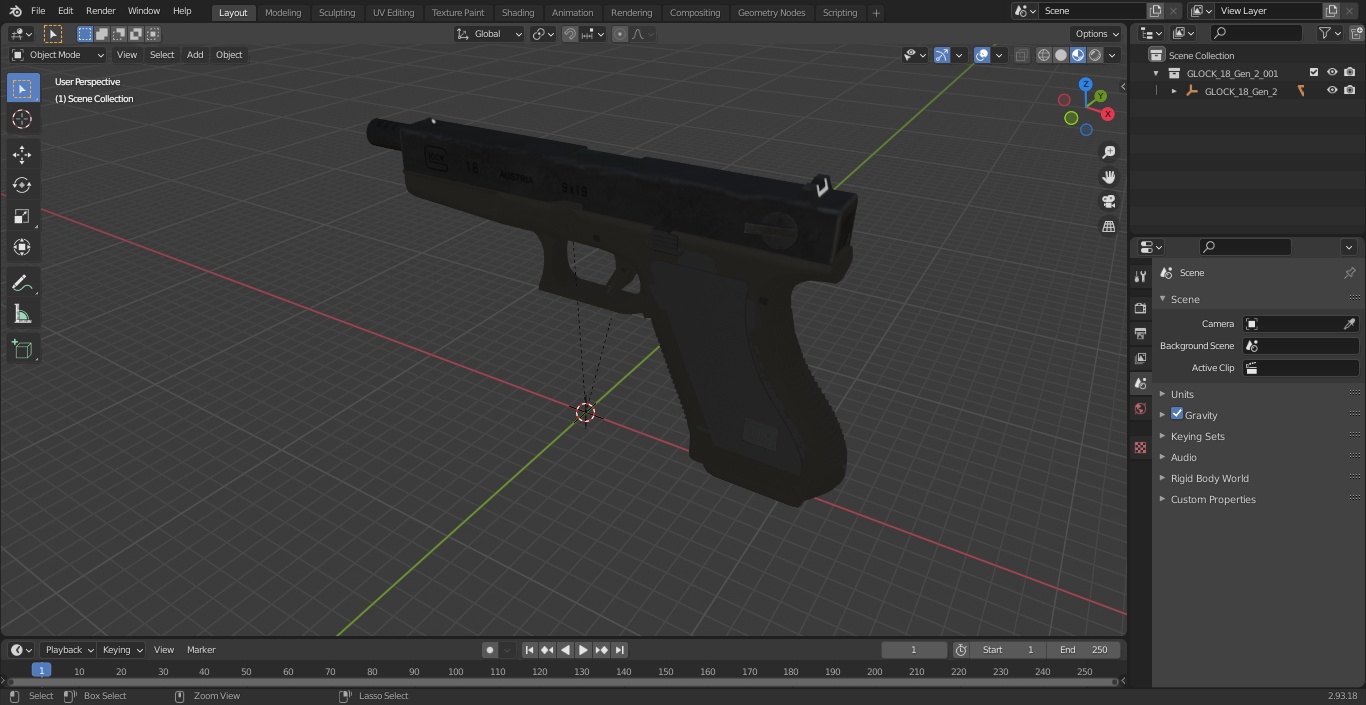Activate the Move tool
This screenshot has width=1366, height=705.
point(22,154)
